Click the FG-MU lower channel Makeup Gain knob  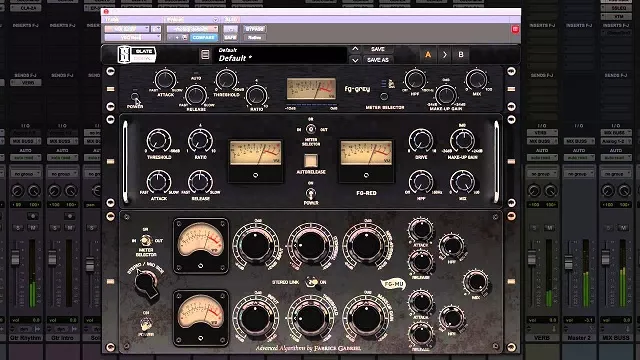coord(366,318)
